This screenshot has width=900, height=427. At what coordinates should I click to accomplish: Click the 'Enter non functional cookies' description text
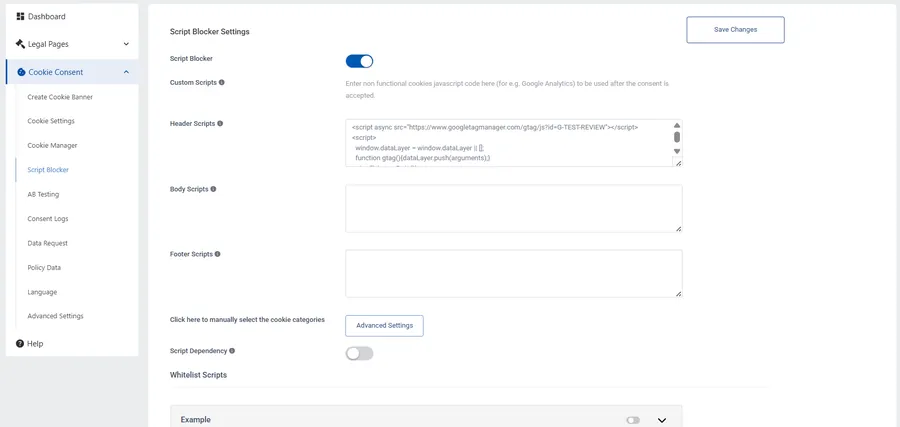coord(507,90)
